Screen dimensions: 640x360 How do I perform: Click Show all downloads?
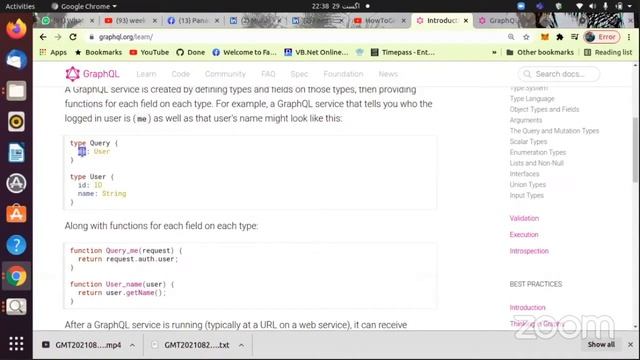601,344
